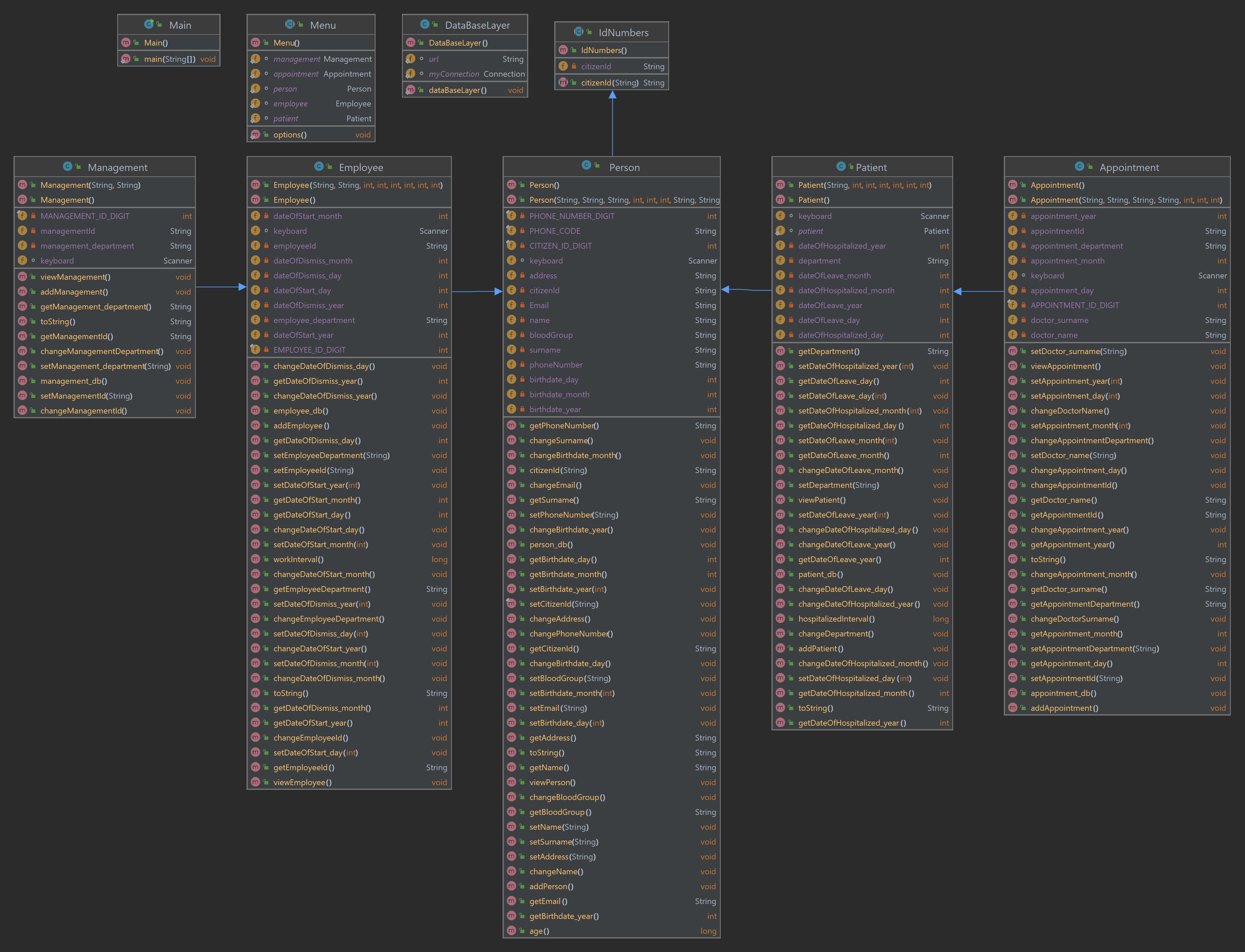Click the IdNumbers abstract class icon
The height and width of the screenshot is (952, 1245).
(578, 32)
